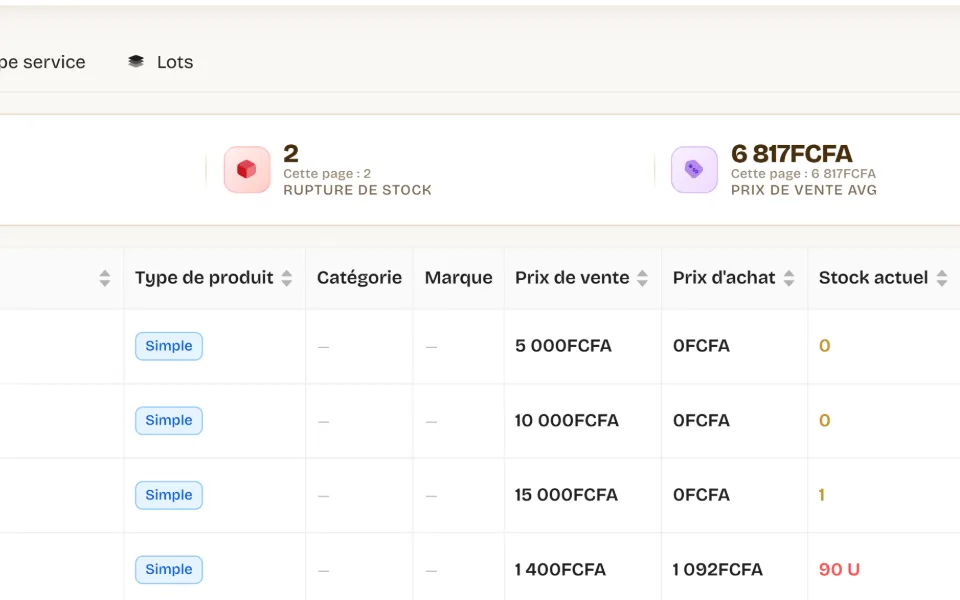
Task: Click the sort arrows left of Type de produit
Action: click(105, 278)
